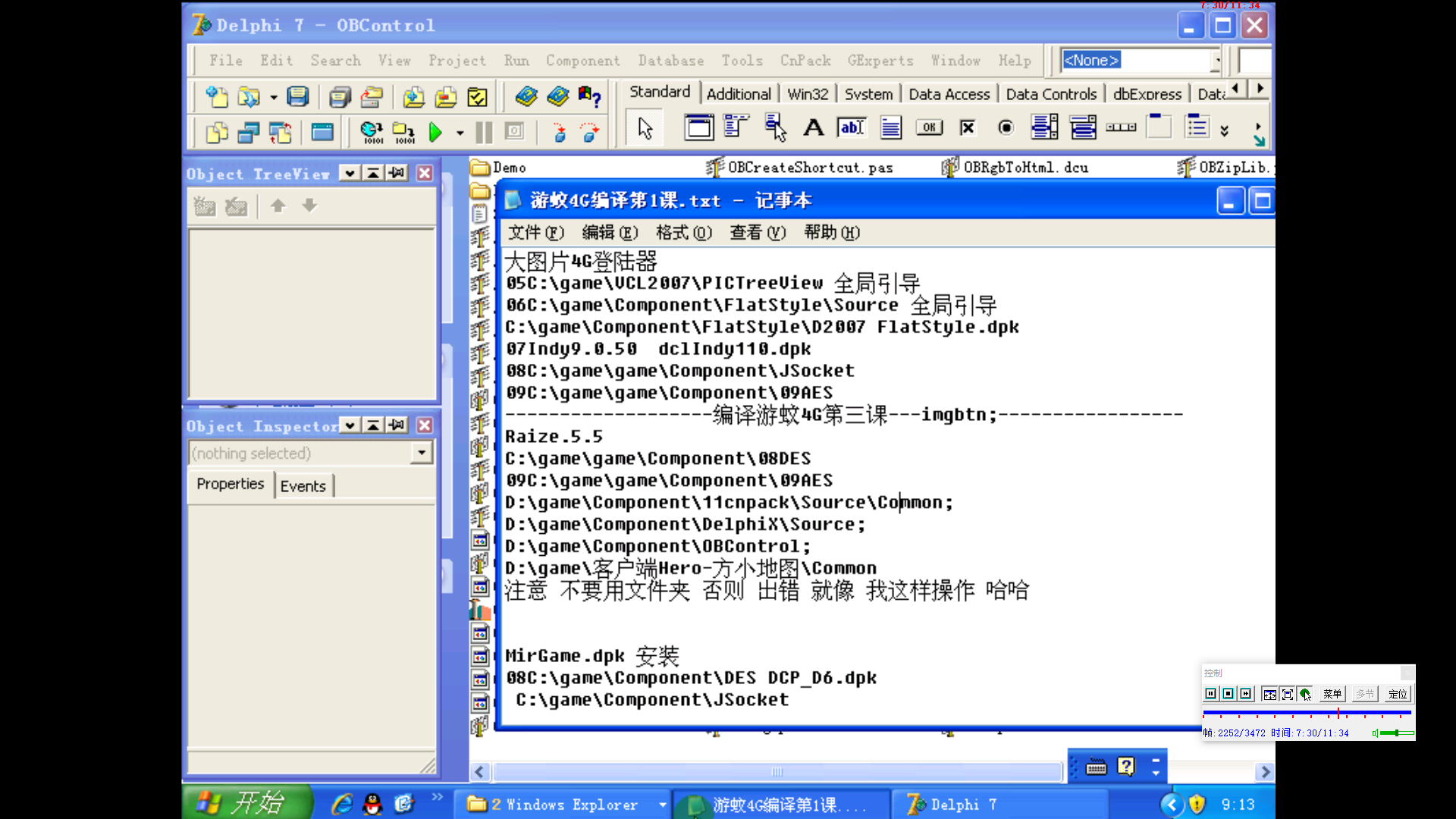Viewport: 1456px width, 819px height.
Task: Click the Save floppy disk icon
Action: (x=297, y=96)
